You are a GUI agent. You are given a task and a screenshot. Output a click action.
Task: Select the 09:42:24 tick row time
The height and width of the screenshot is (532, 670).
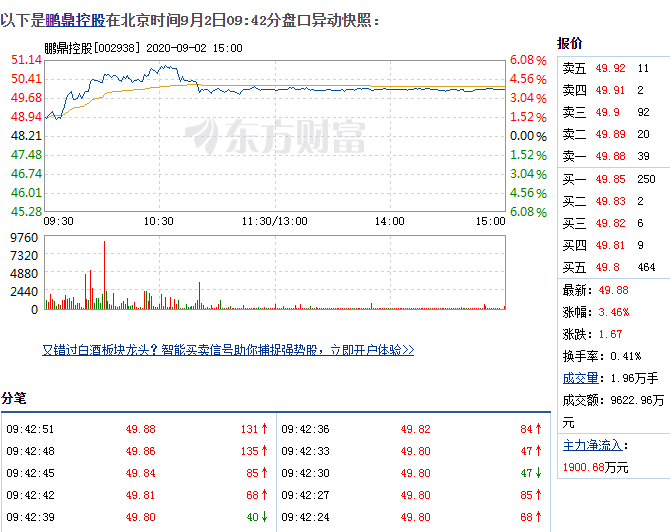pos(306,517)
